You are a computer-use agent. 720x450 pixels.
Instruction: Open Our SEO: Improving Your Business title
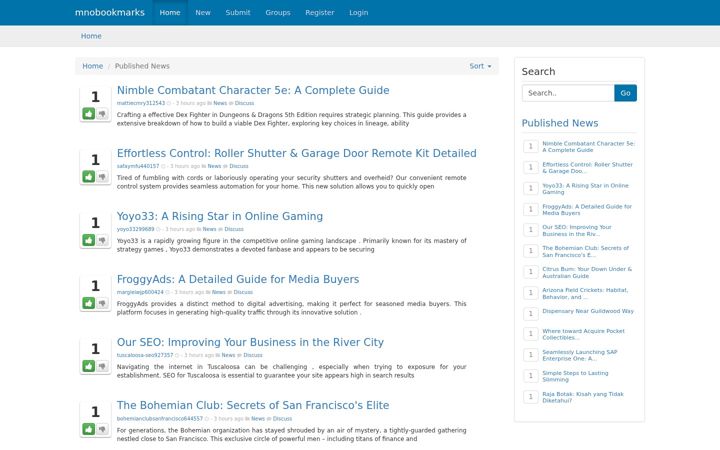pyautogui.click(x=250, y=342)
